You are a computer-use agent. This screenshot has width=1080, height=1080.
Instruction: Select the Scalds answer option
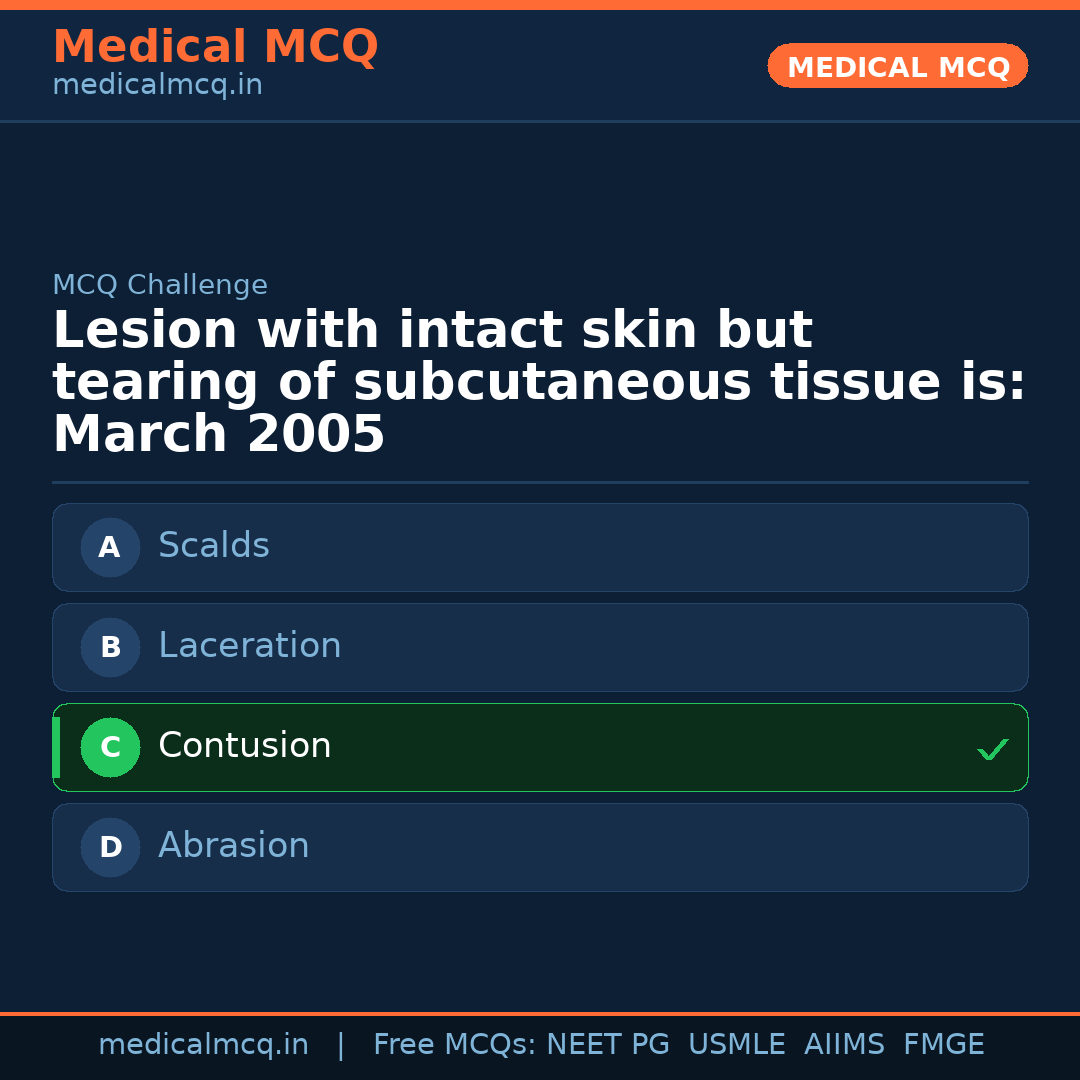(x=540, y=547)
